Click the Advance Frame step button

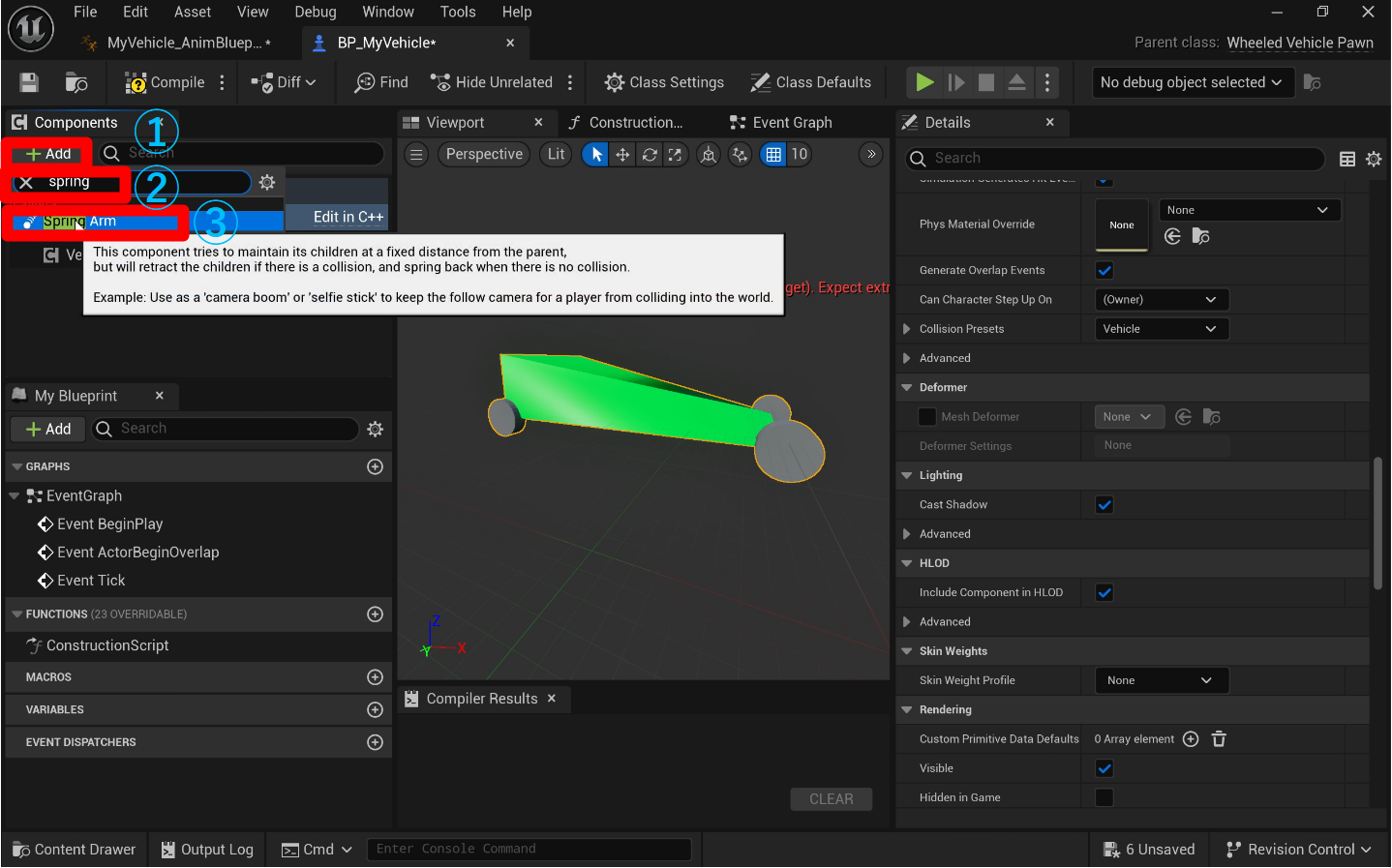pyautogui.click(x=956, y=82)
